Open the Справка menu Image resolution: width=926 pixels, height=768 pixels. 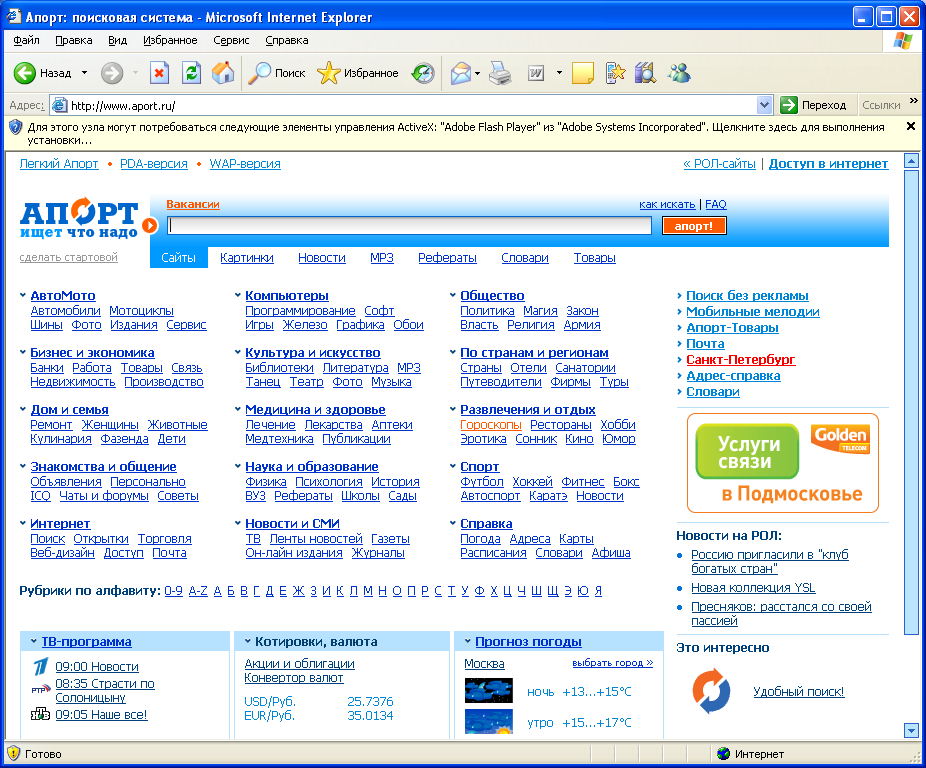(286, 40)
